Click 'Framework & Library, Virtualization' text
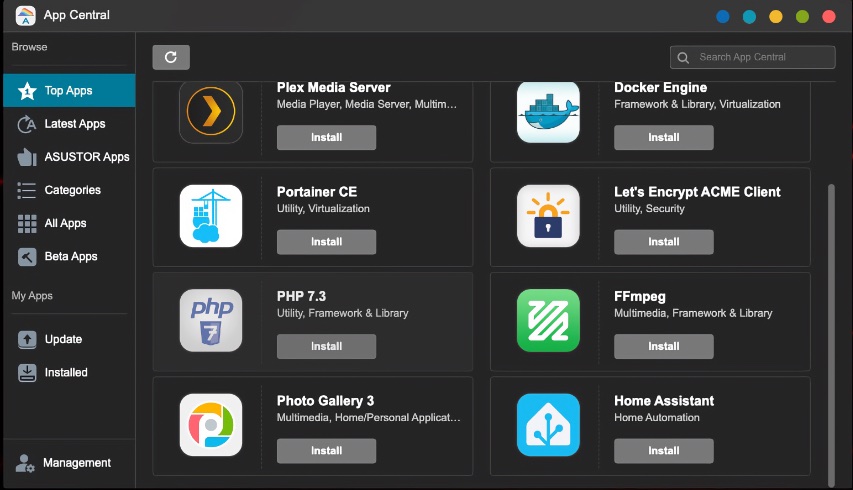The height and width of the screenshot is (490, 853). coord(697,104)
